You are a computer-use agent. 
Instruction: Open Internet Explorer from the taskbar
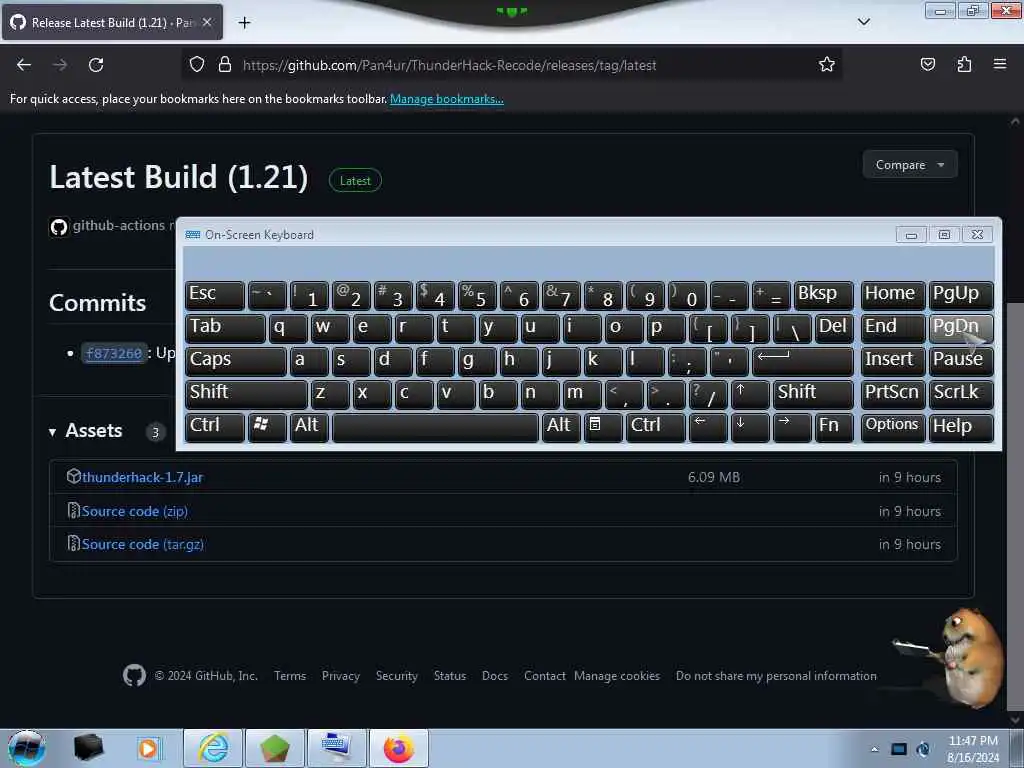tap(213, 748)
